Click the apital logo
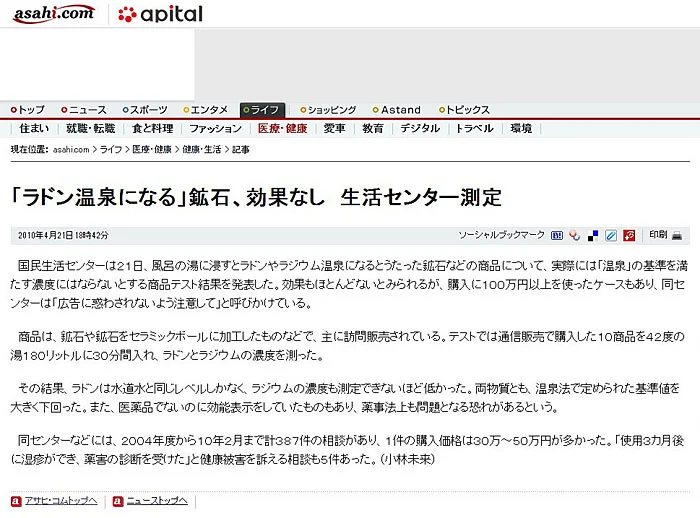This screenshot has width=700, height=518. coord(160,14)
